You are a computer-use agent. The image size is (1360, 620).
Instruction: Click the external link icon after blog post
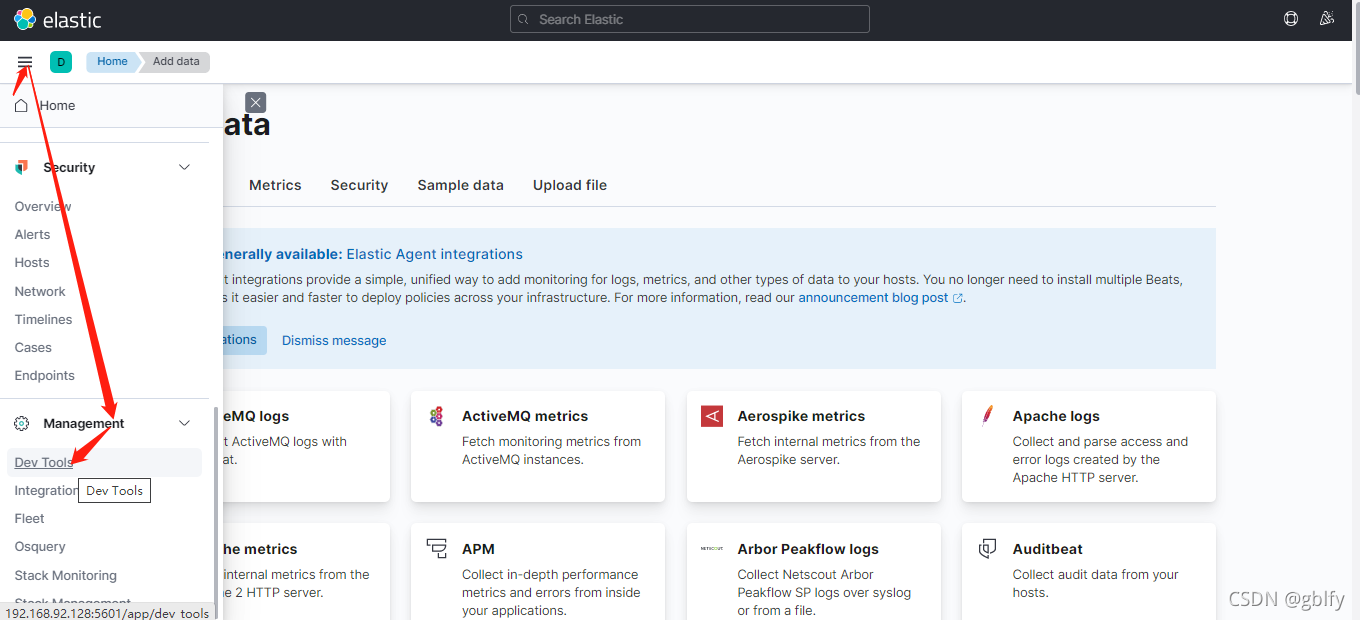coord(958,298)
